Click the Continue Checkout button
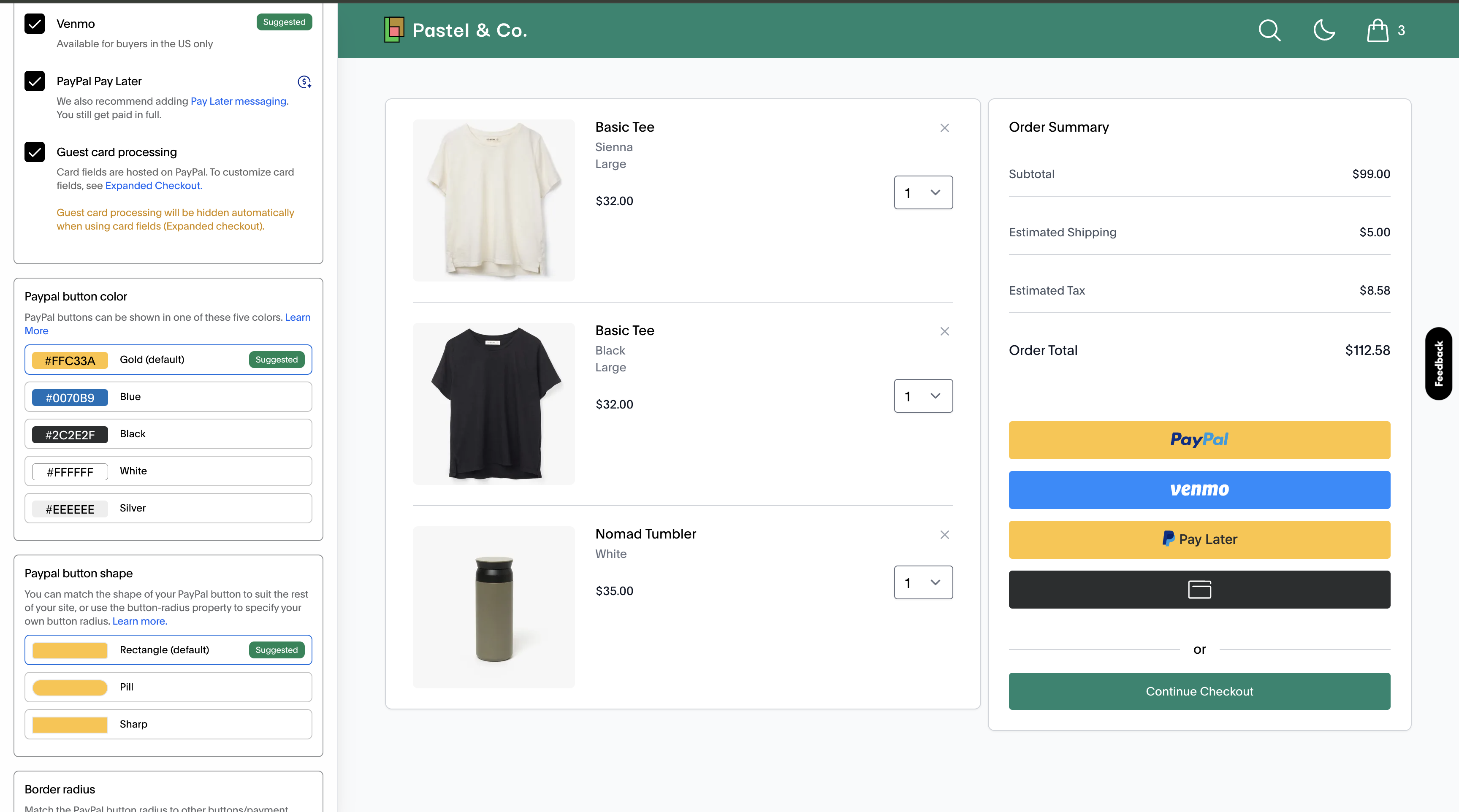 click(1199, 691)
